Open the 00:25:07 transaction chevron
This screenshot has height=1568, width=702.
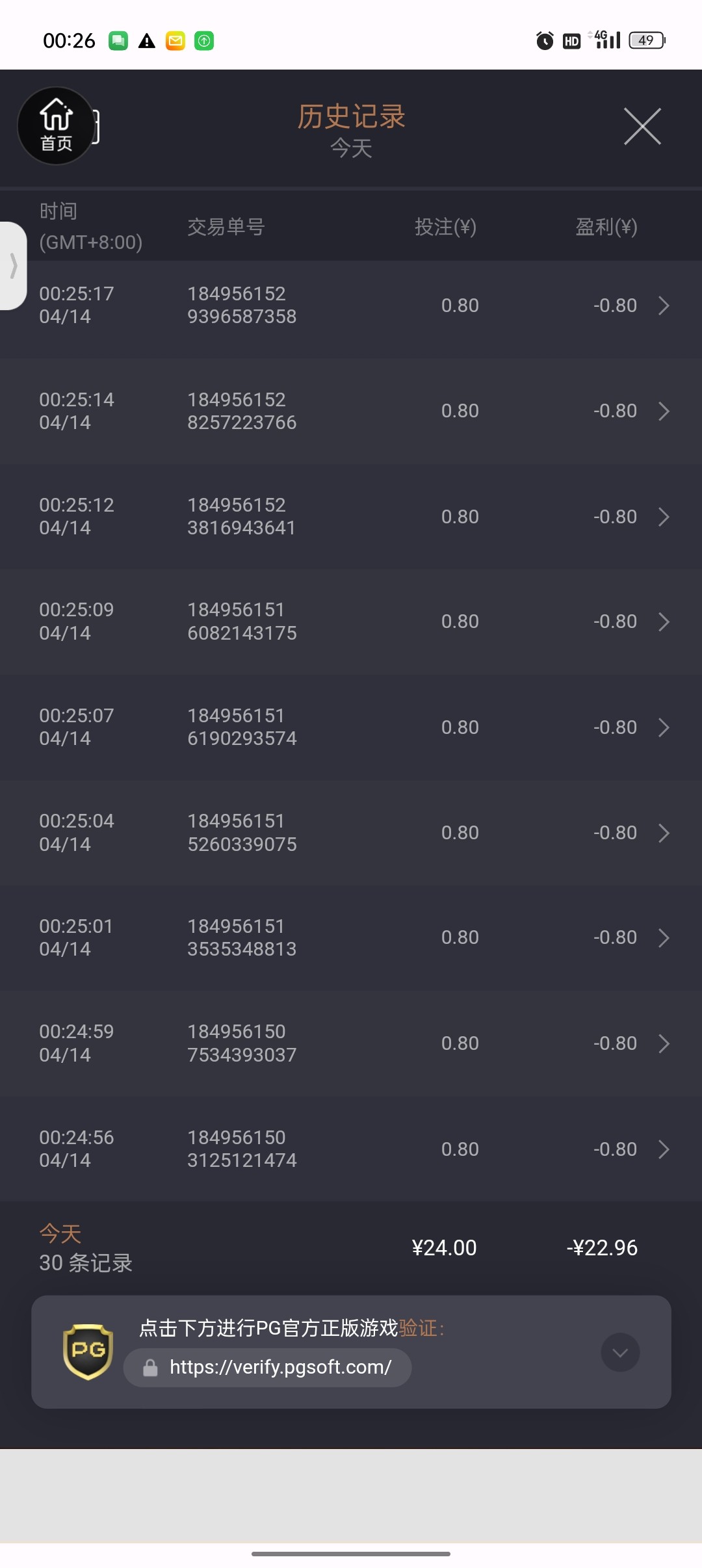[664, 727]
